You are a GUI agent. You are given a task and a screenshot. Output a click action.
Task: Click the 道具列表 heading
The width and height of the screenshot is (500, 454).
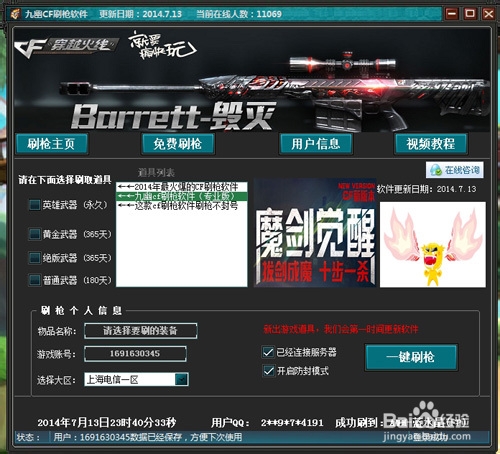pos(156,172)
